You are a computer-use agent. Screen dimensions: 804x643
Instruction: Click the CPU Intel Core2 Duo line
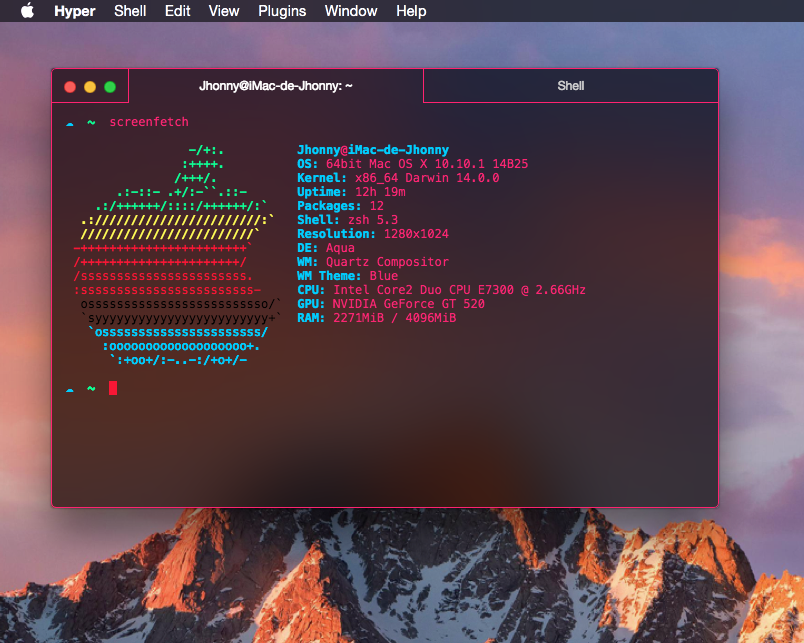click(x=441, y=290)
